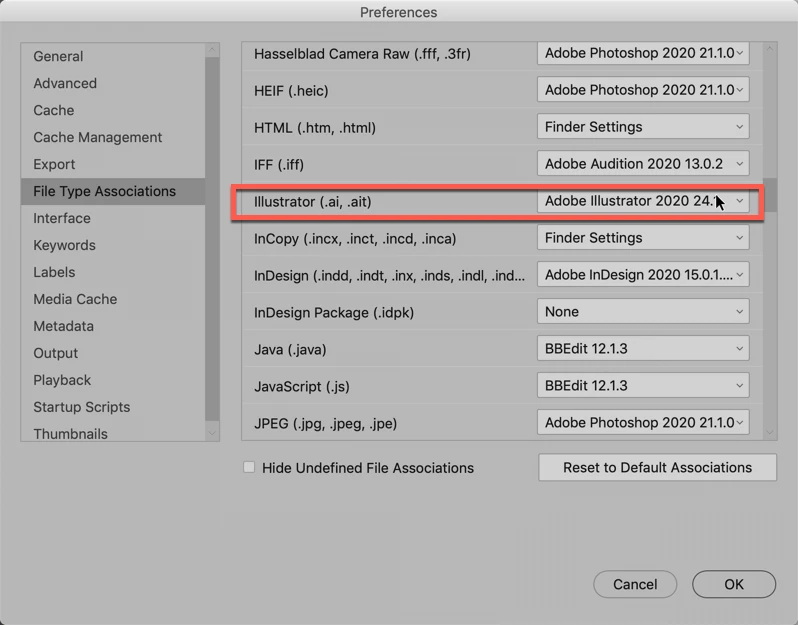
Task: Click sidebar list scroll down arrow
Action: coord(212,433)
